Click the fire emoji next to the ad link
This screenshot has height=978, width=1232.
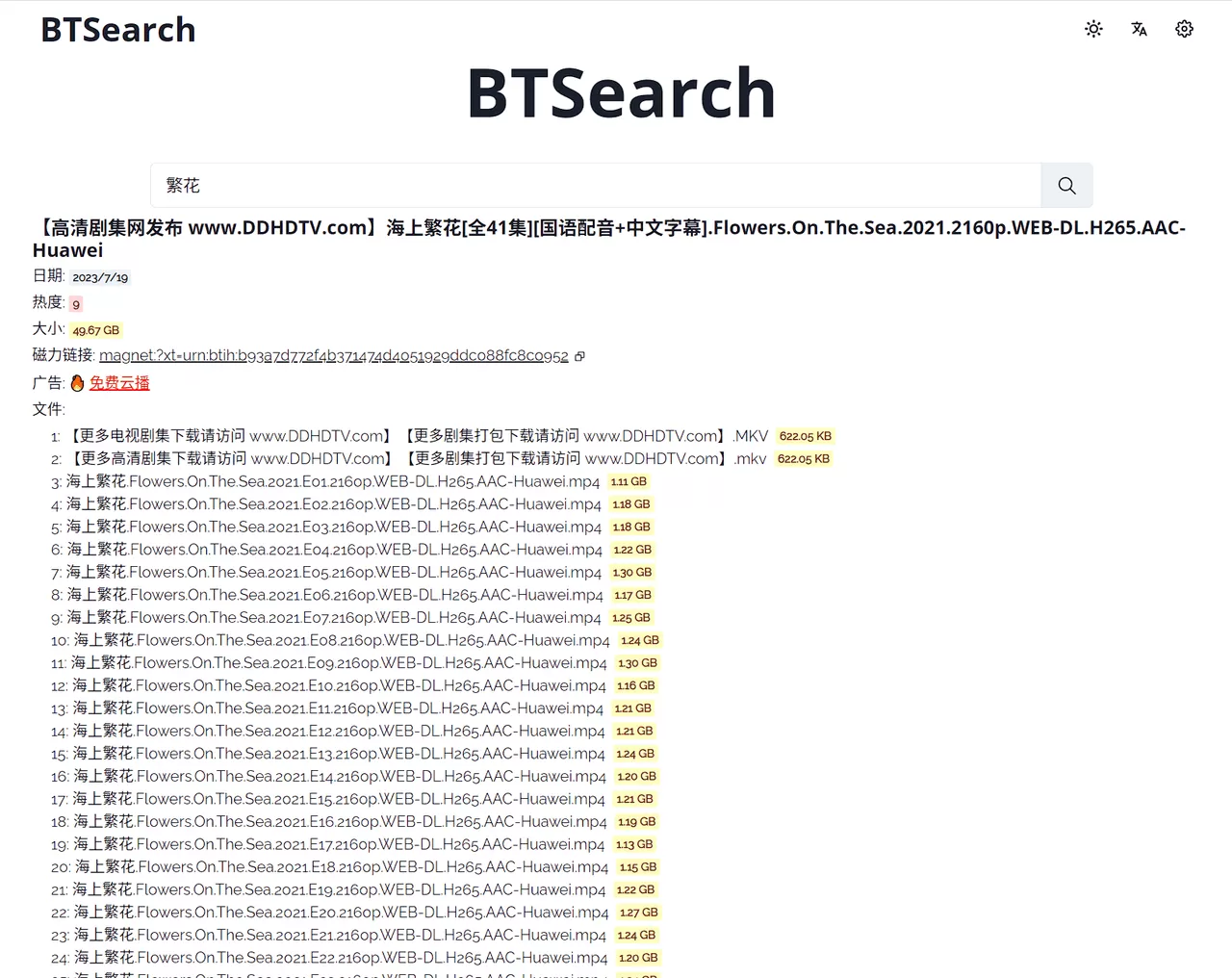77,382
